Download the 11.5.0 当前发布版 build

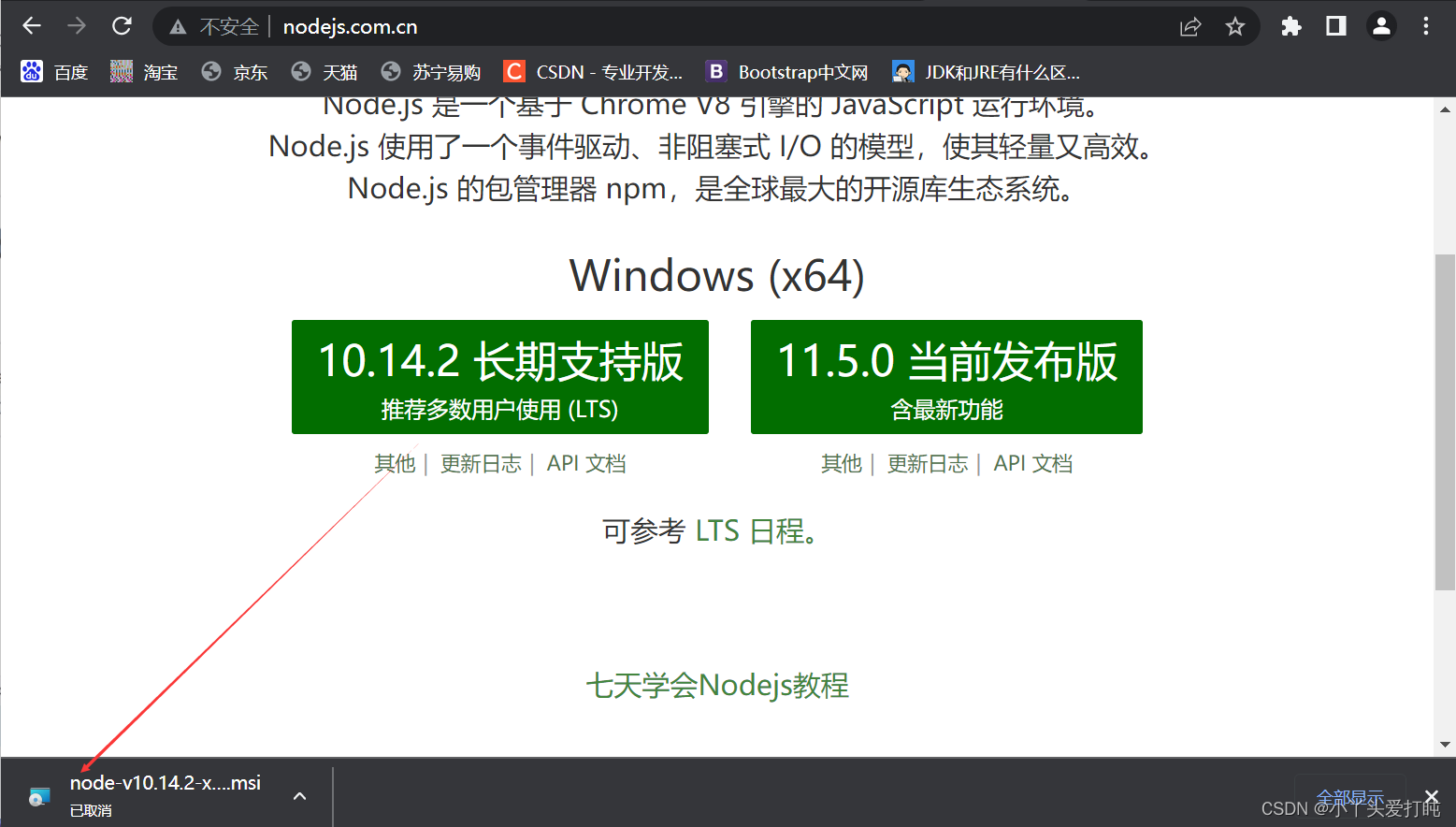click(946, 377)
